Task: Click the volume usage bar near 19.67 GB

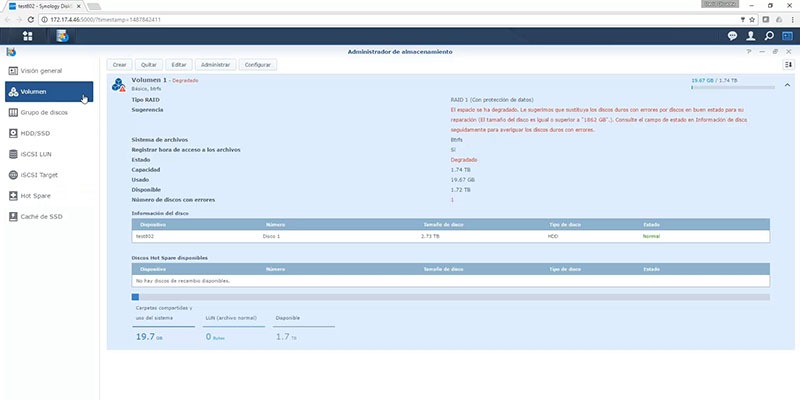Action: pos(733,87)
